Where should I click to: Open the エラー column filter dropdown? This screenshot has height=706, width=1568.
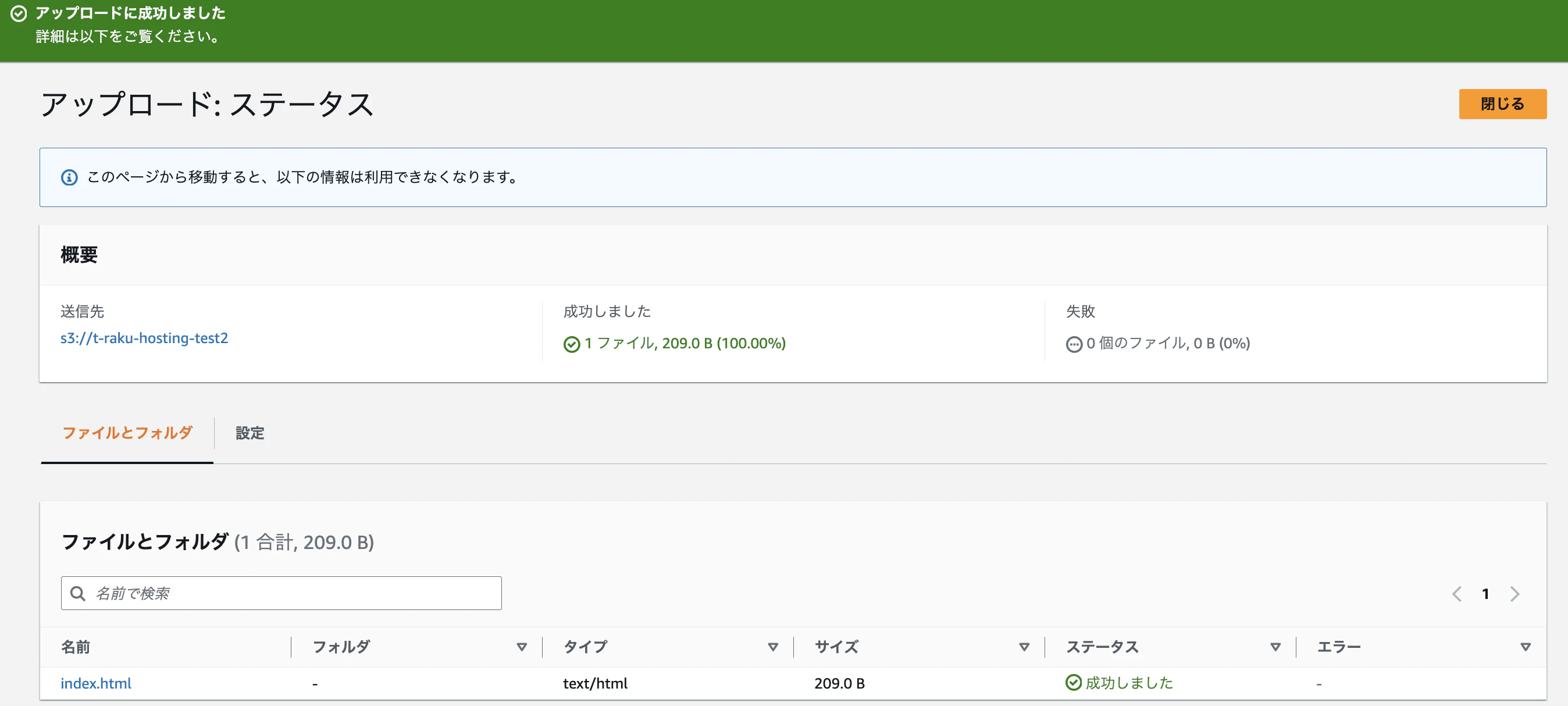coord(1525,647)
